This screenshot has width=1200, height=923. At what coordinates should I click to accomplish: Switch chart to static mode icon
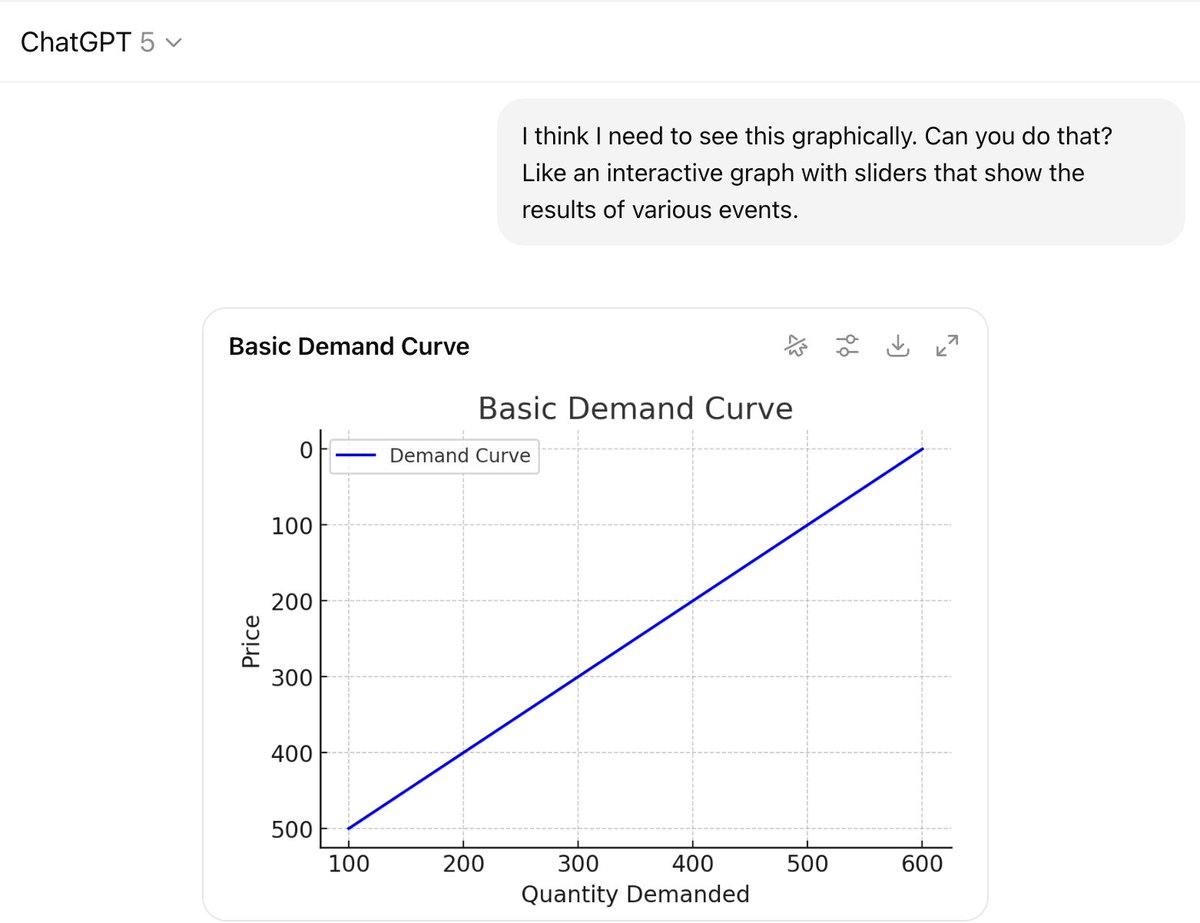(795, 346)
